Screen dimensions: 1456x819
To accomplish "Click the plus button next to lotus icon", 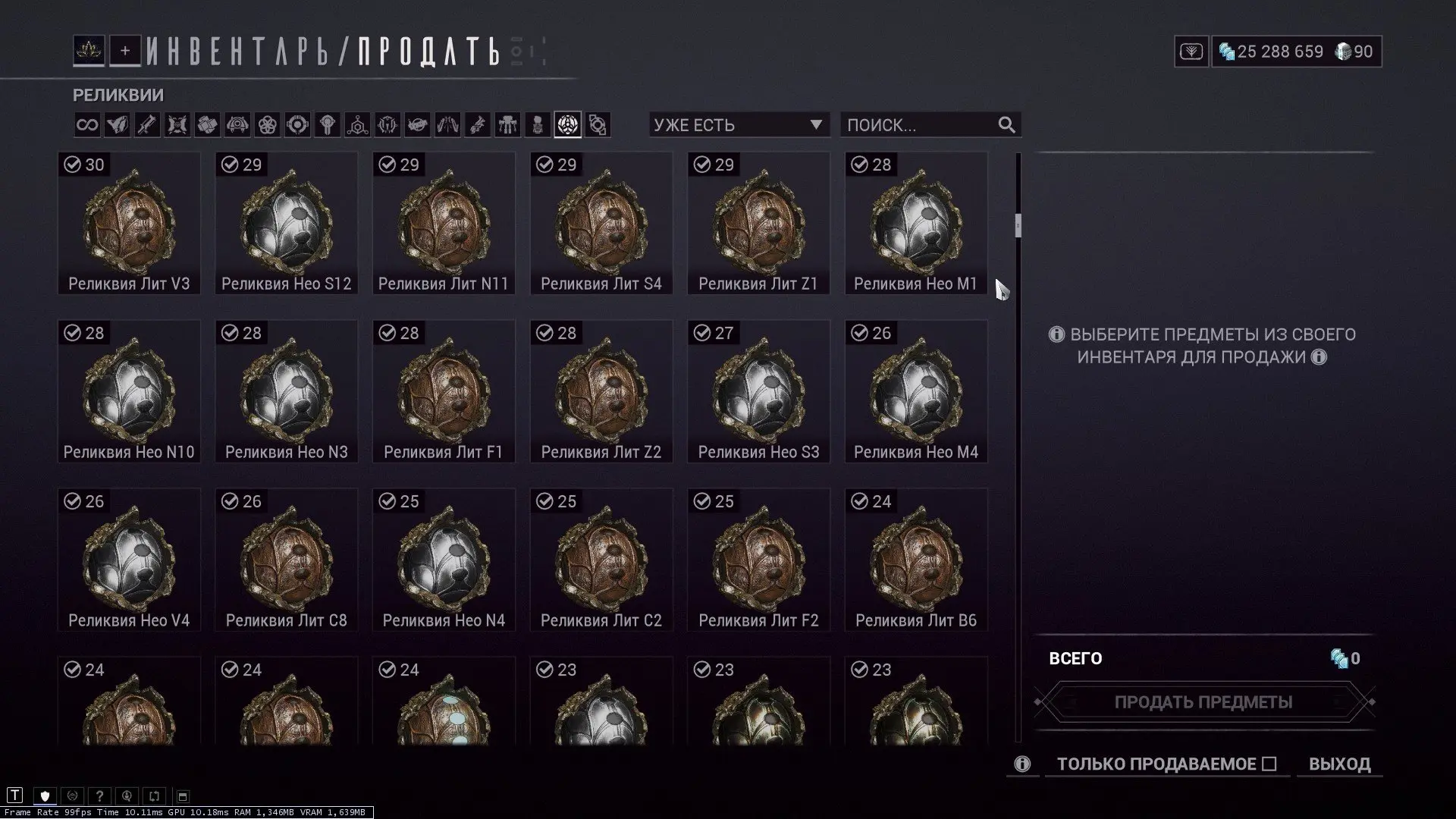I will (125, 51).
